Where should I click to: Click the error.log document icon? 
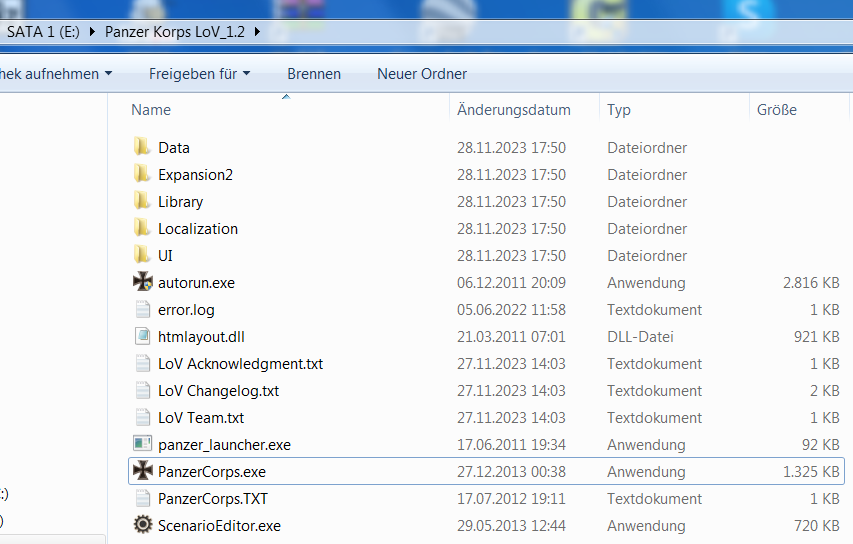click(x=143, y=309)
